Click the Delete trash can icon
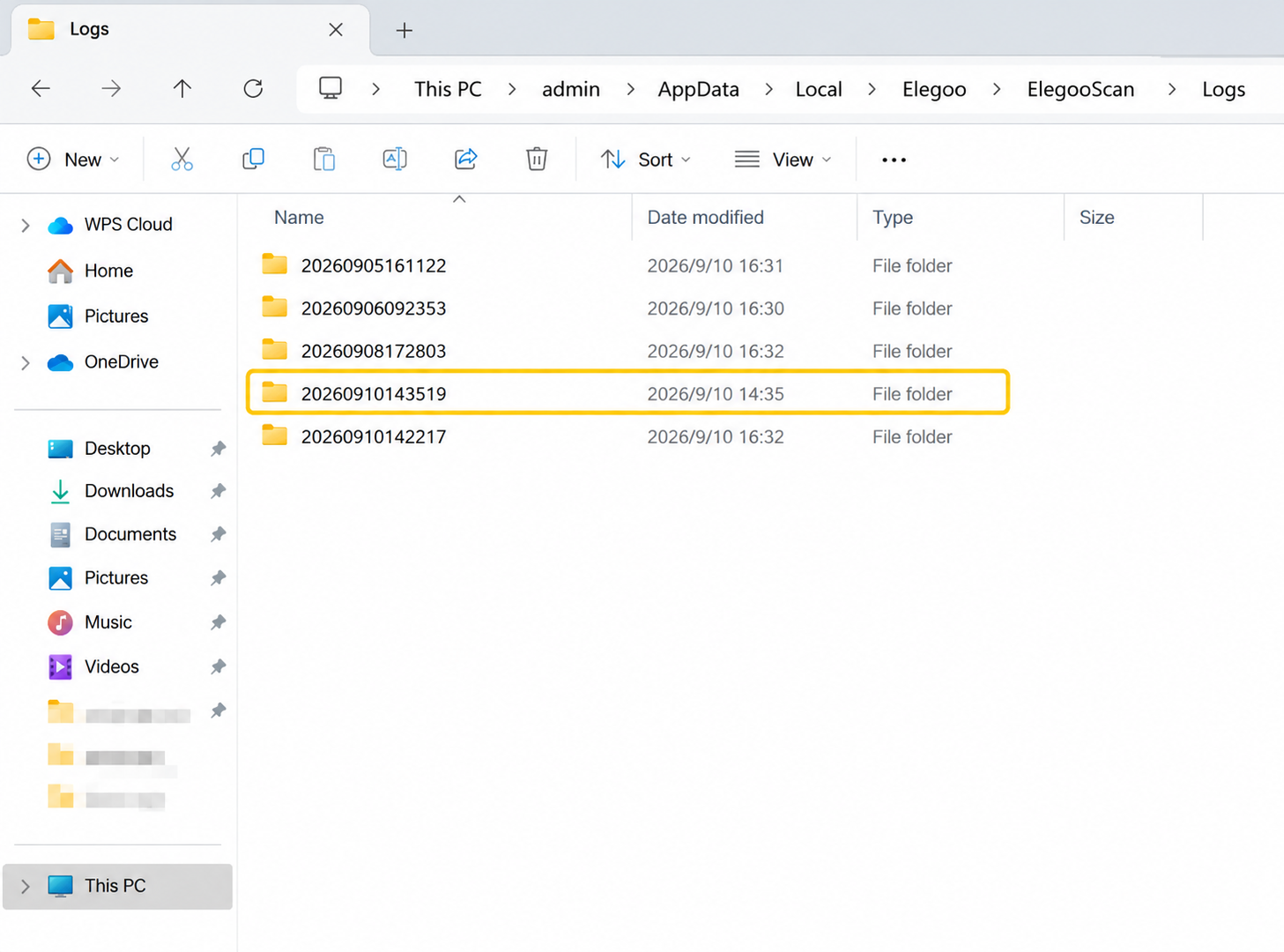Screen dimensions: 1284x952 (x=537, y=160)
